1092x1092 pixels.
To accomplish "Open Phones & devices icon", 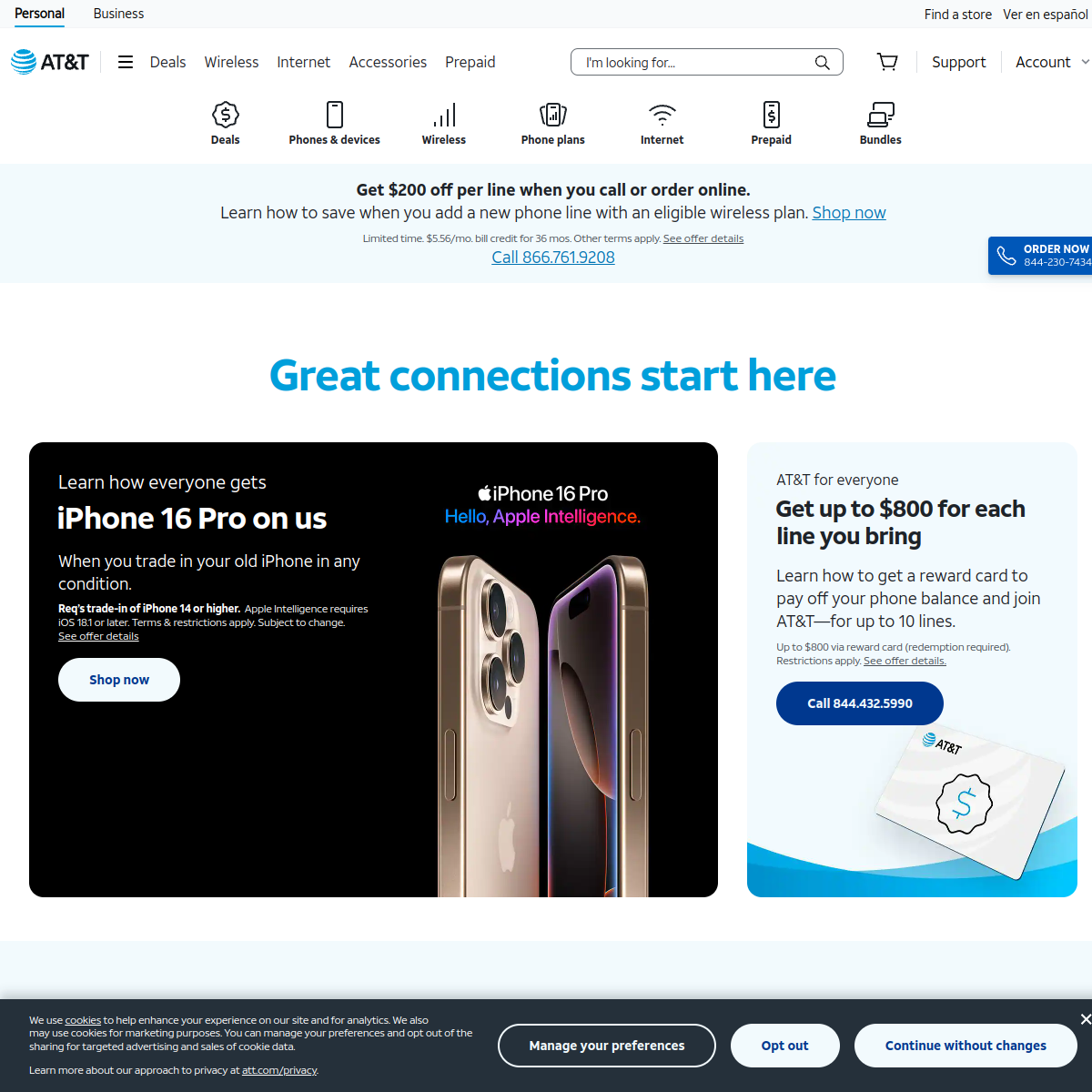I will (x=335, y=115).
